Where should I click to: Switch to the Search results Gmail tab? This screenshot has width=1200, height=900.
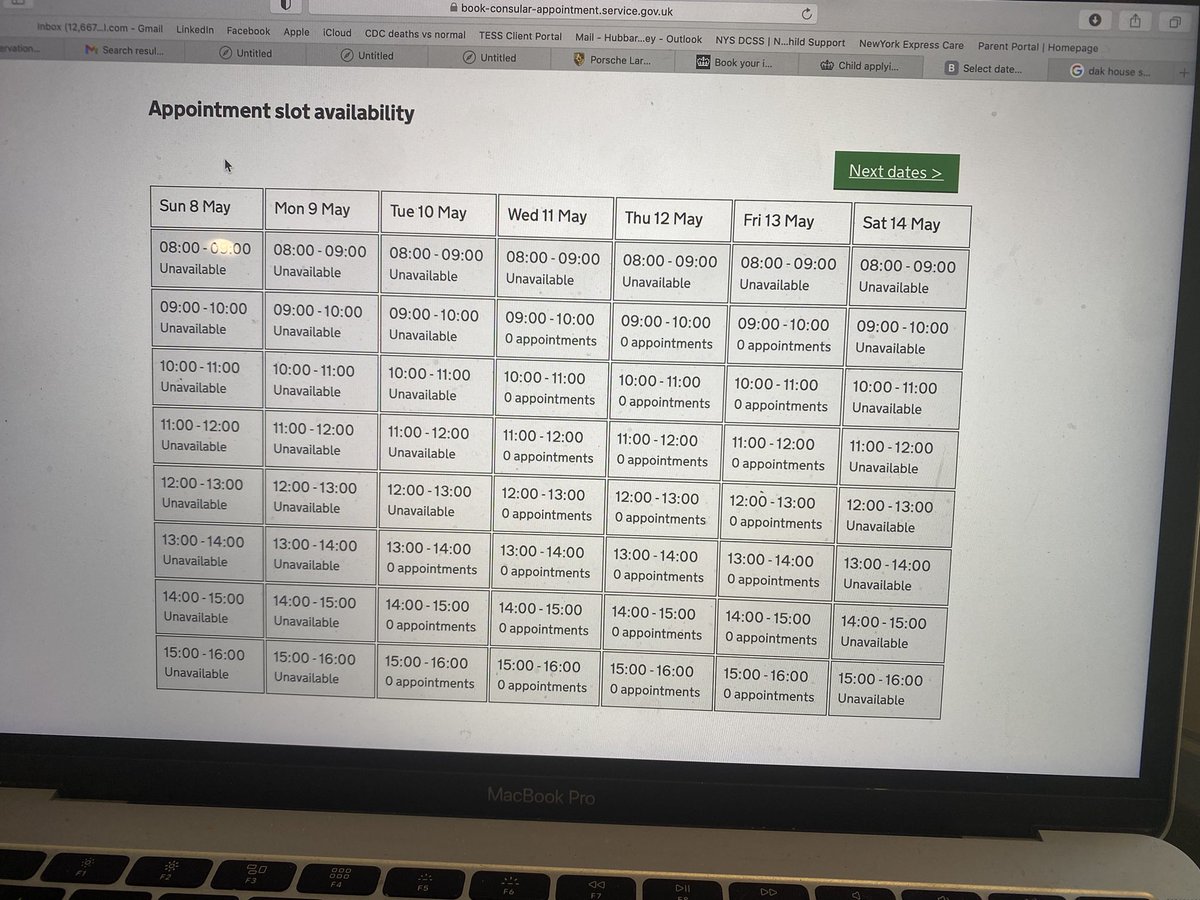pos(125,50)
